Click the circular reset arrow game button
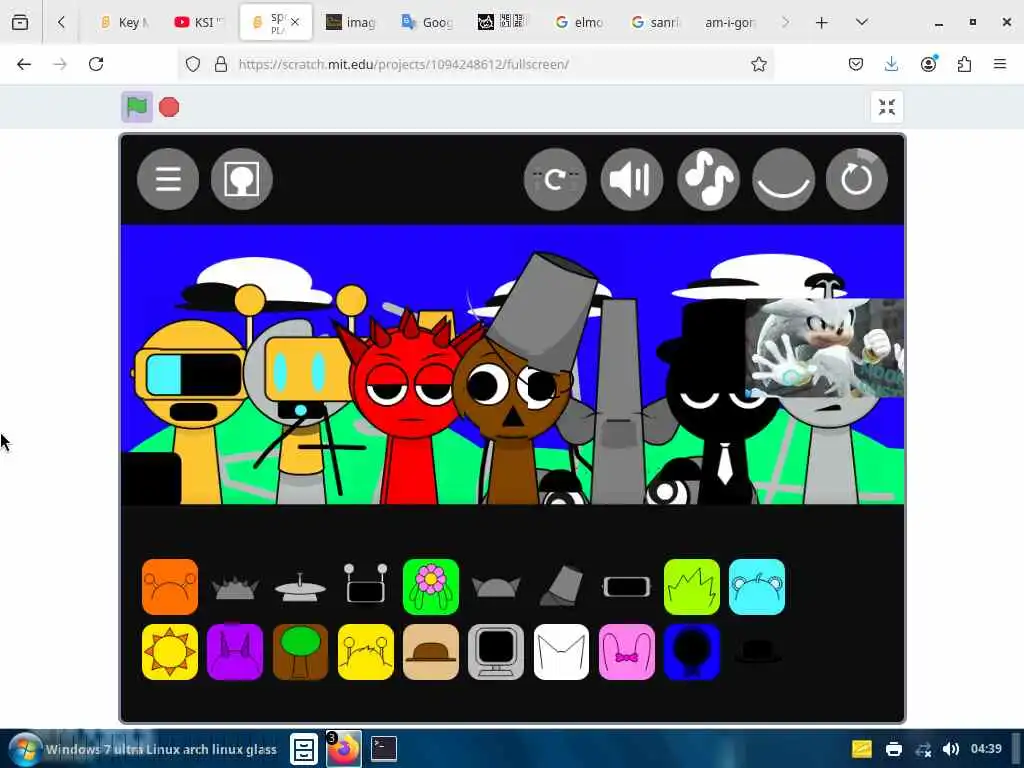 [856, 180]
